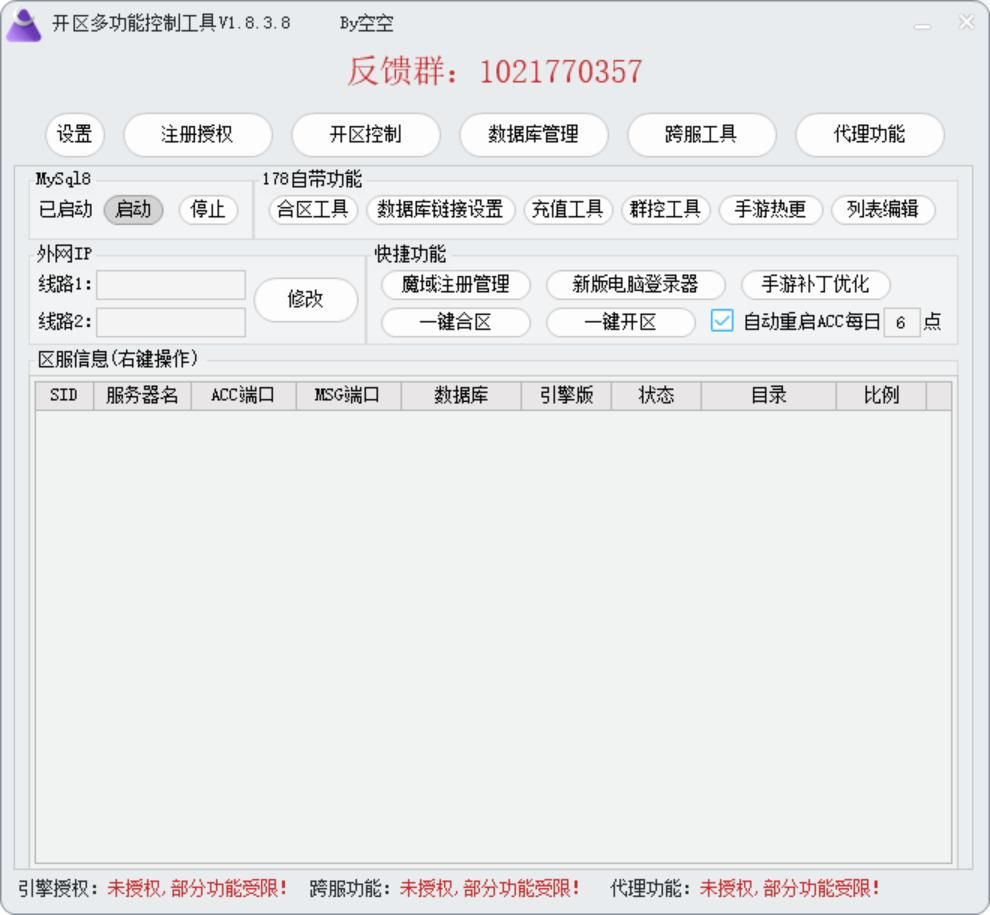Open 手游热更 mobile hot update
Screen dimensions: 990x915
(770, 210)
